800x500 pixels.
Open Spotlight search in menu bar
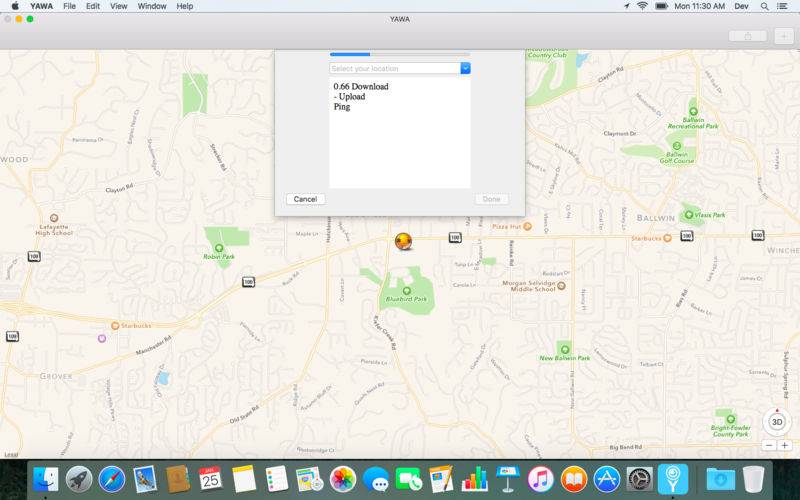coord(764,6)
